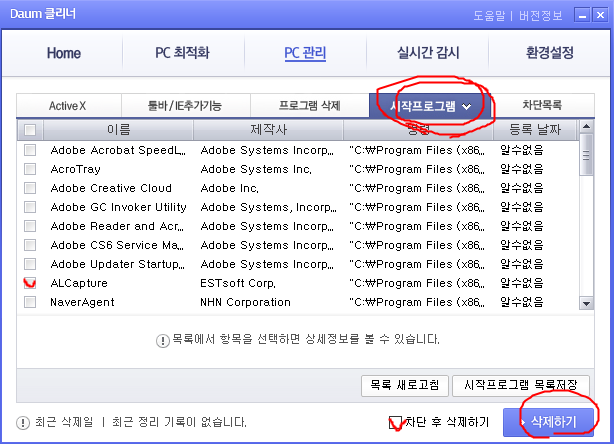Open 환경설정 tab
This screenshot has width=614, height=444.
549,53
